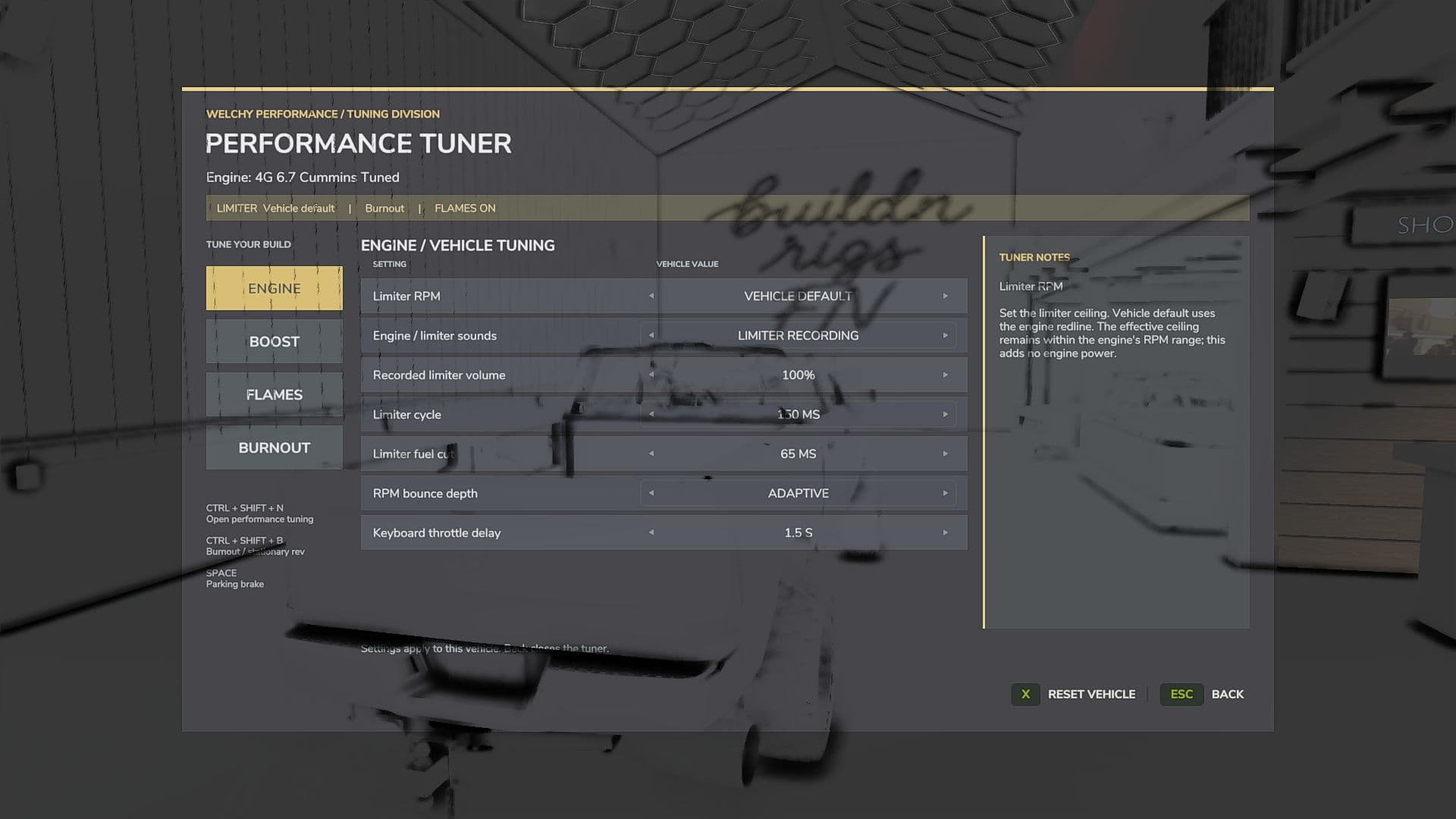Click the 'Keyboard throttle delay' label
Viewport: 1456px width, 819px height.
[437, 532]
